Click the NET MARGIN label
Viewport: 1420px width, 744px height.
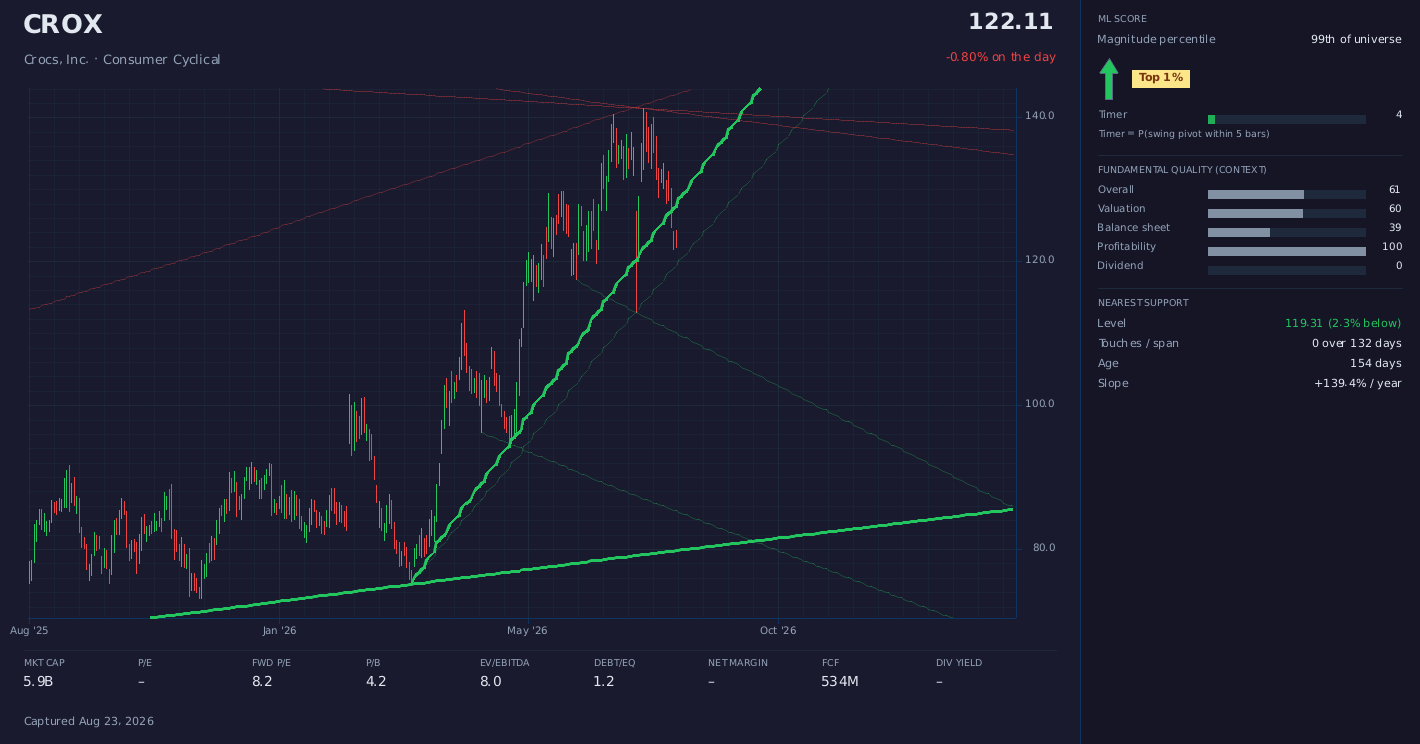tap(738, 663)
